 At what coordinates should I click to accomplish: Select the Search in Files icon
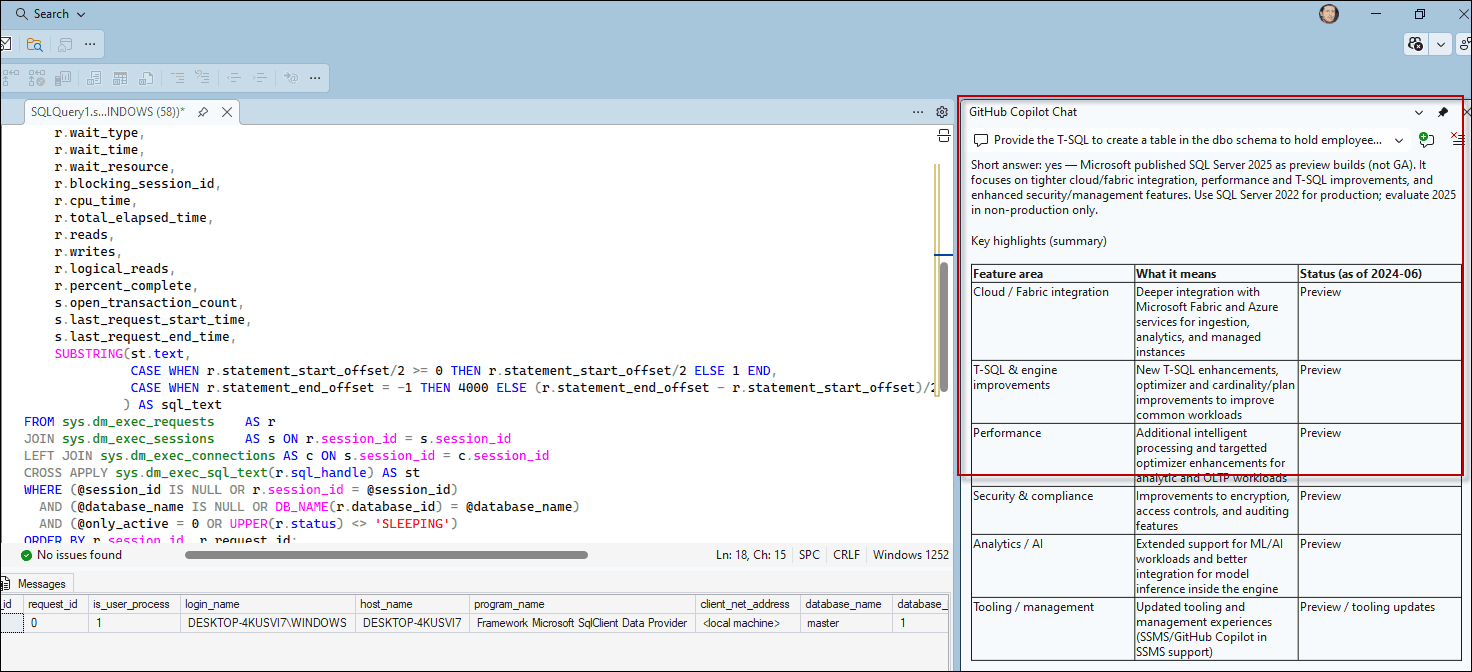click(34, 44)
